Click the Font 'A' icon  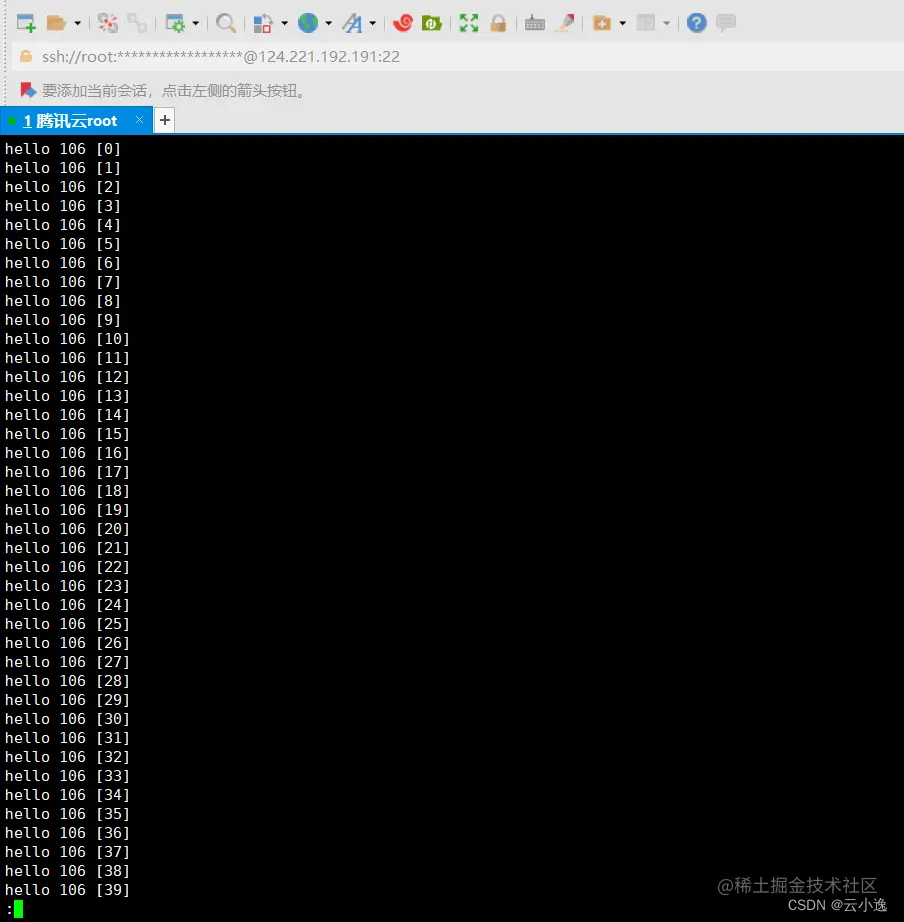point(352,24)
